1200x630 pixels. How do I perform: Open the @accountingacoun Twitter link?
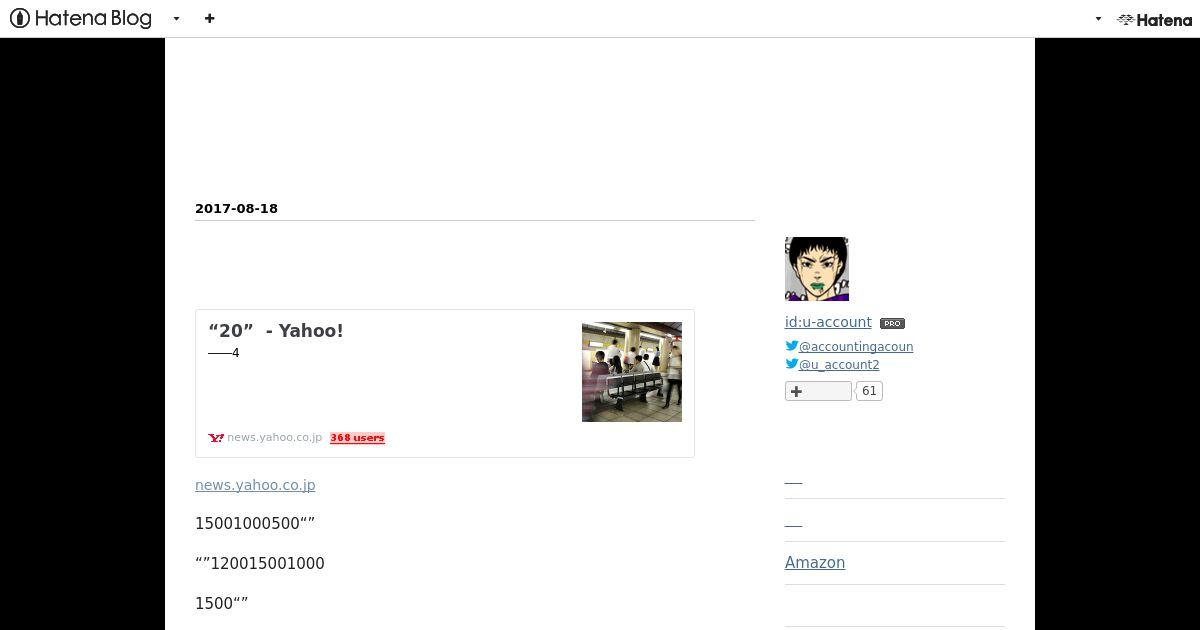(x=856, y=347)
